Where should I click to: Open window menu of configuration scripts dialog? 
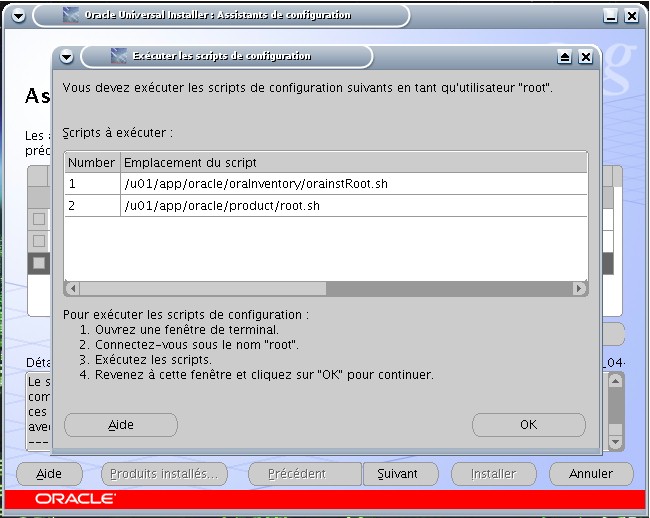pos(66,57)
